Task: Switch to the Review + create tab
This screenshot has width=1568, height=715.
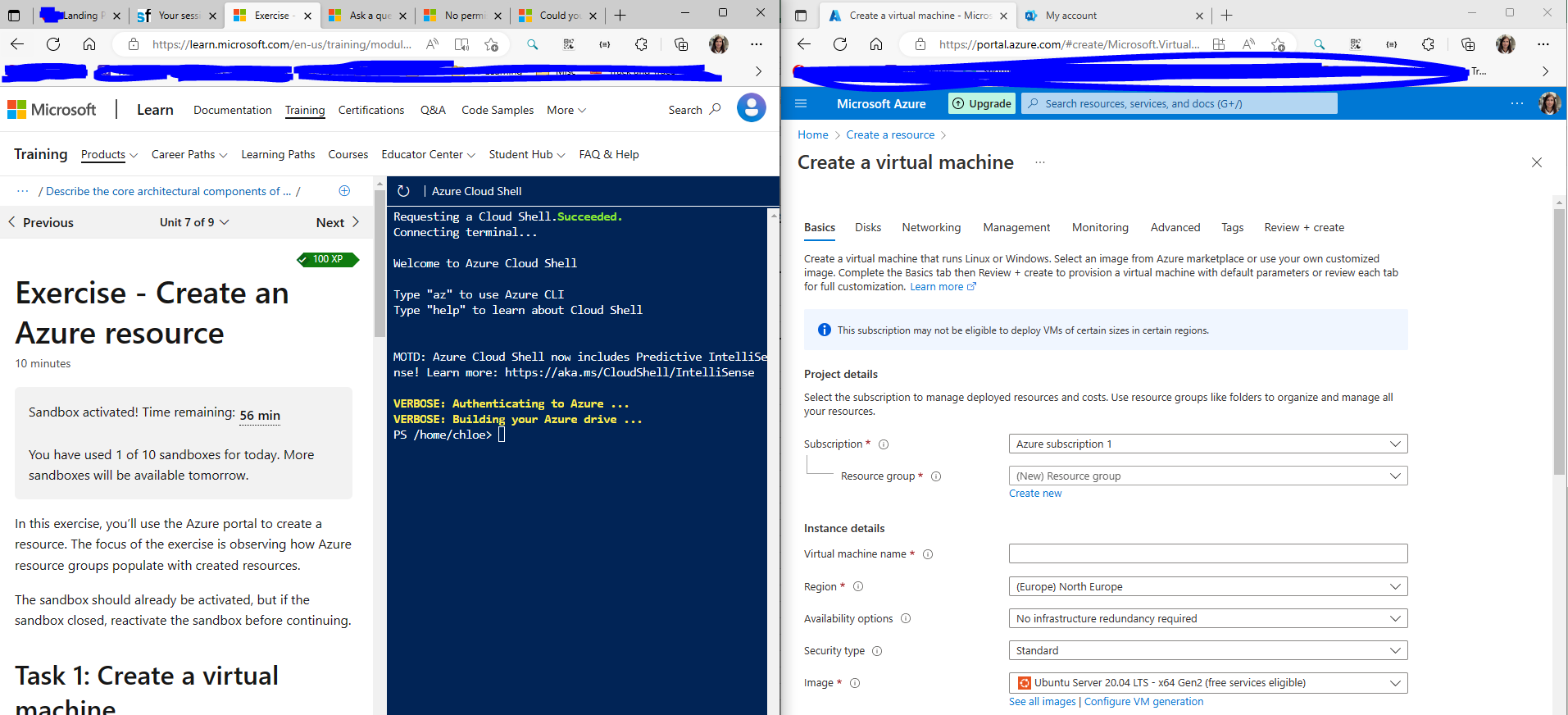Action: point(1304,227)
